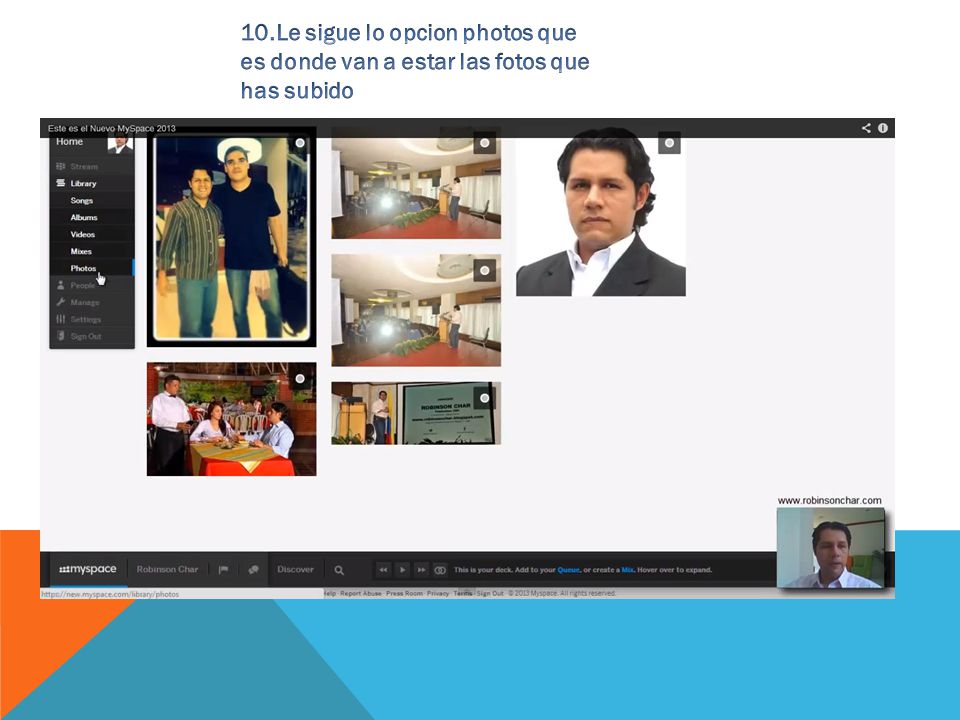The height and width of the screenshot is (720, 960).
Task: Select circle on presentation screen photo
Action: (484, 399)
